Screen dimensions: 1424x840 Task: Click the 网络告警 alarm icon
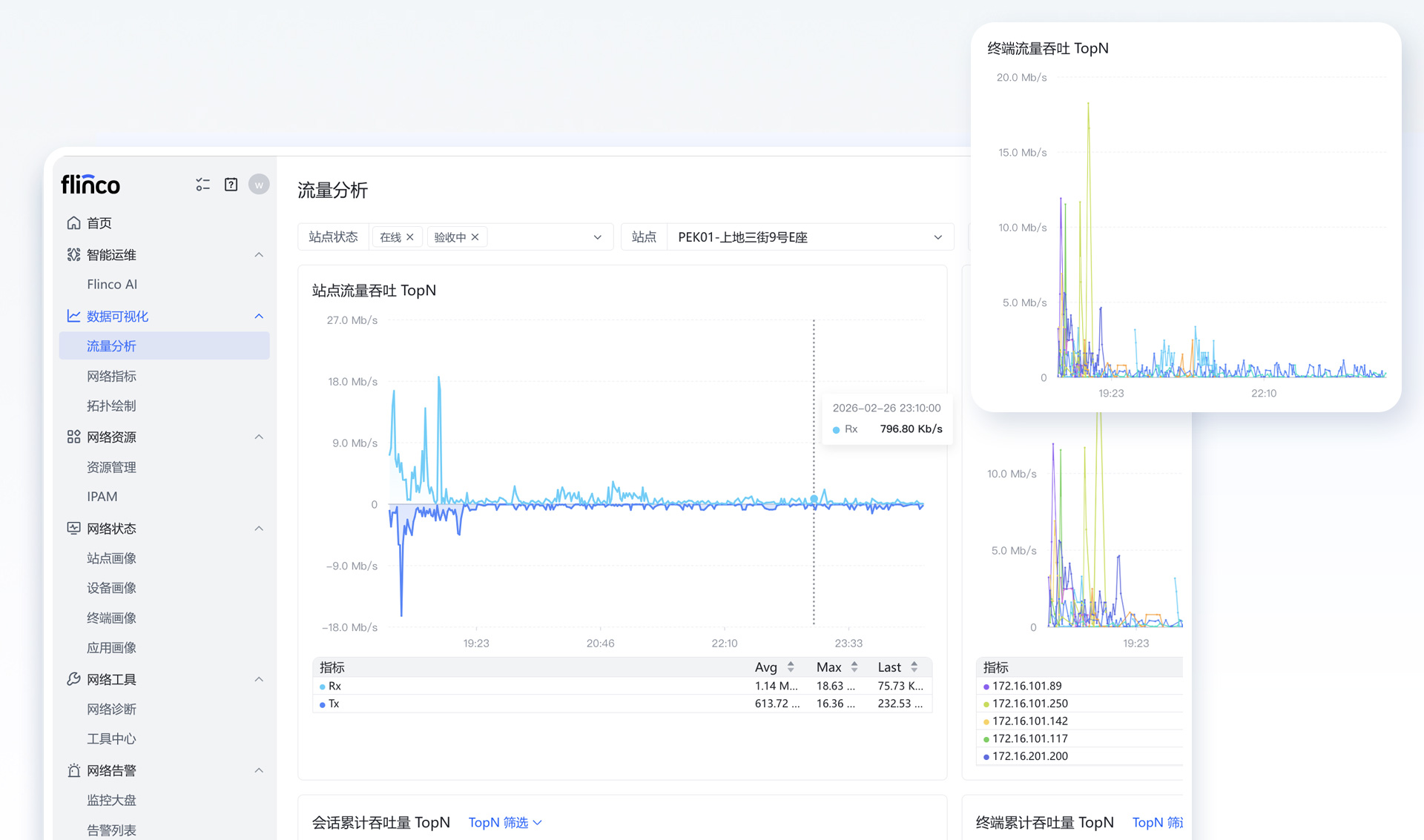(73, 771)
